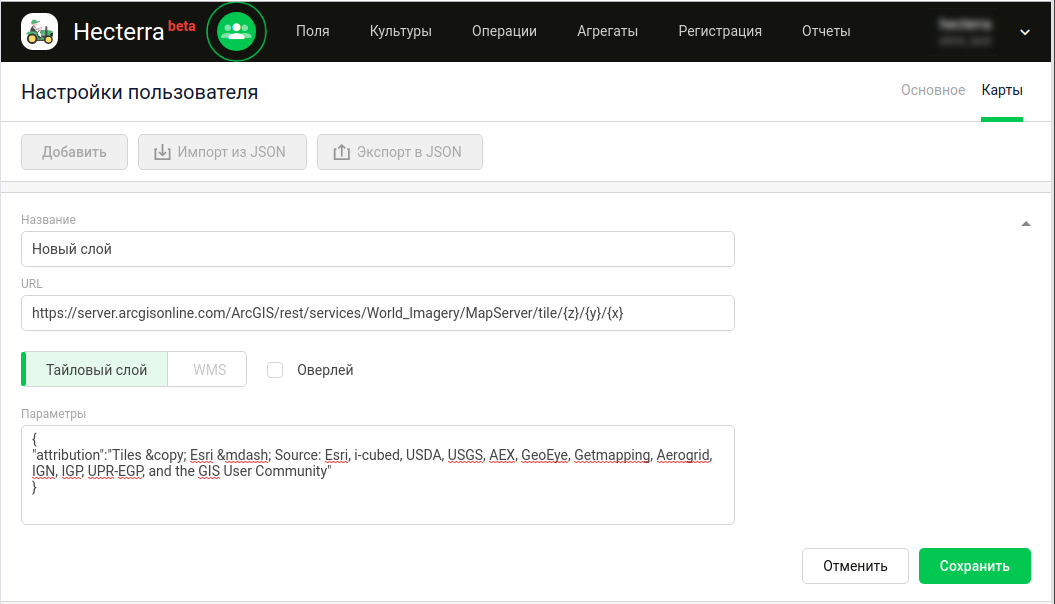Switch layer type to WMS
Image resolution: width=1055 pixels, height=604 pixels.
(210, 370)
